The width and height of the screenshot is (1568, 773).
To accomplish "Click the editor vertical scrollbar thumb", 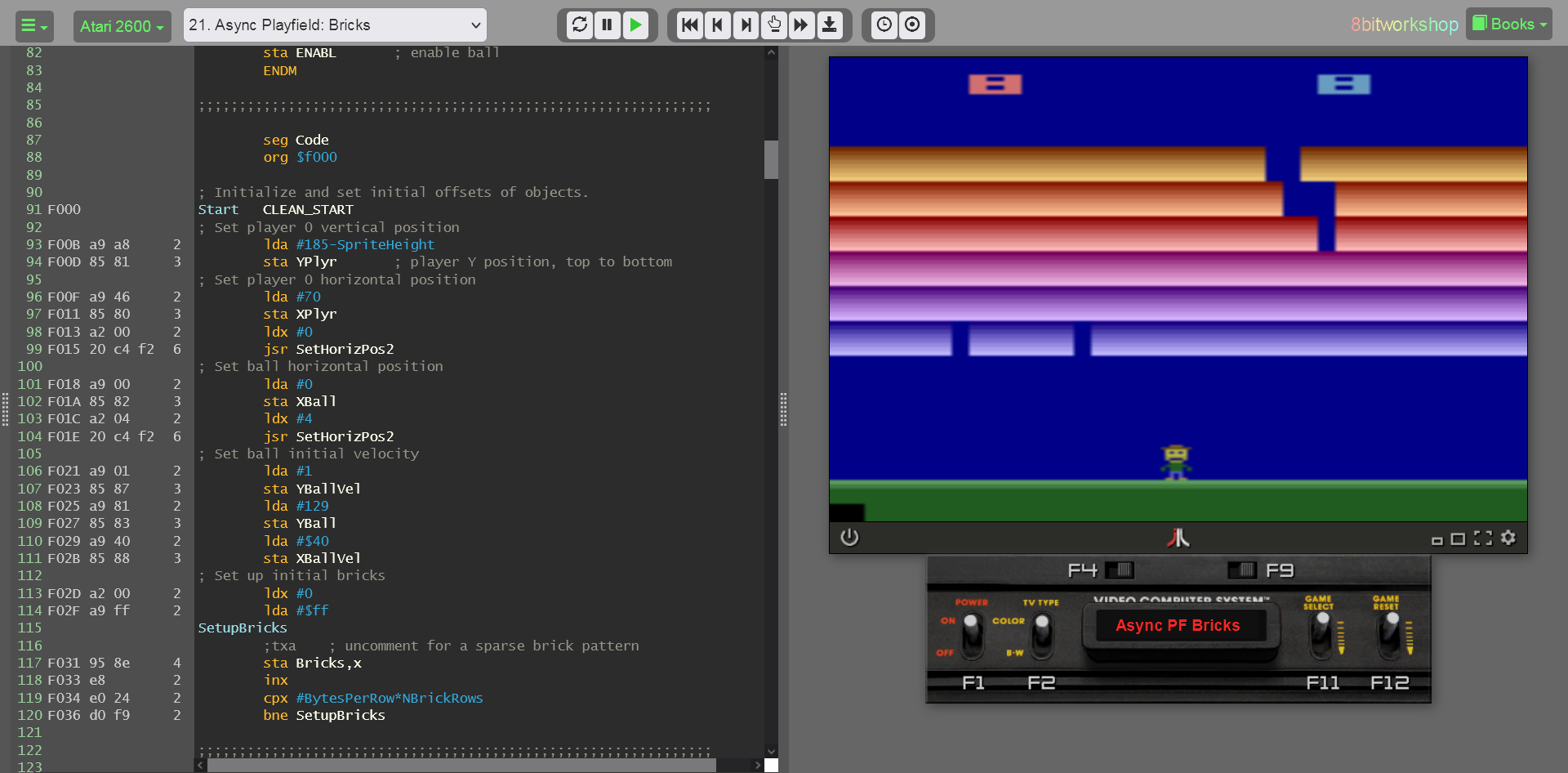I will point(771,159).
